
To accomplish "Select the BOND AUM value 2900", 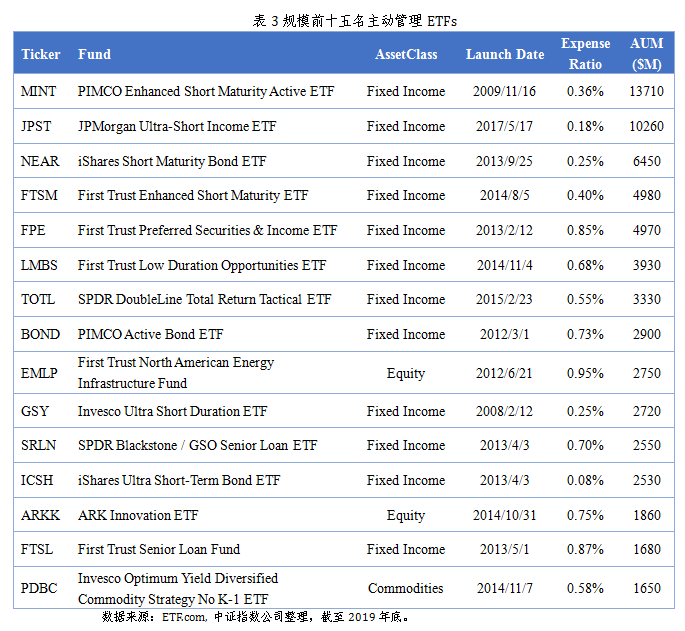I will (647, 334).
